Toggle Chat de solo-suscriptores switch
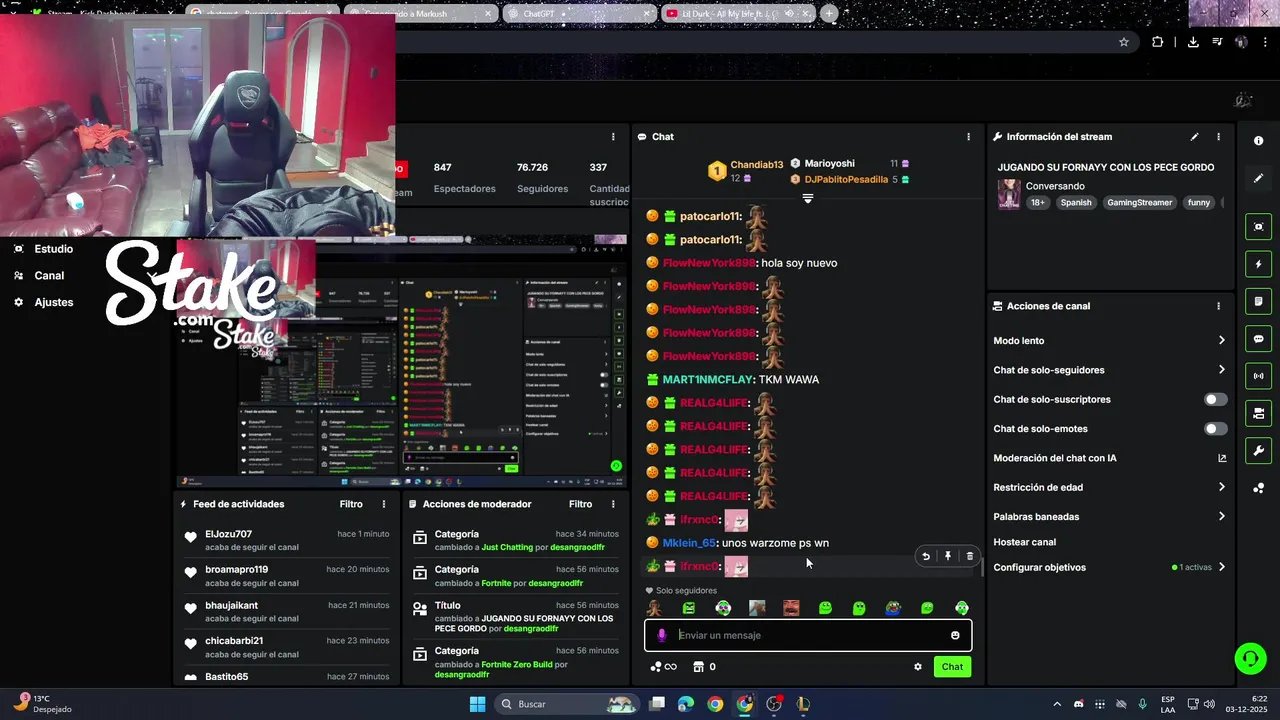Screen dimensions: 1280x720 coord(1215,399)
